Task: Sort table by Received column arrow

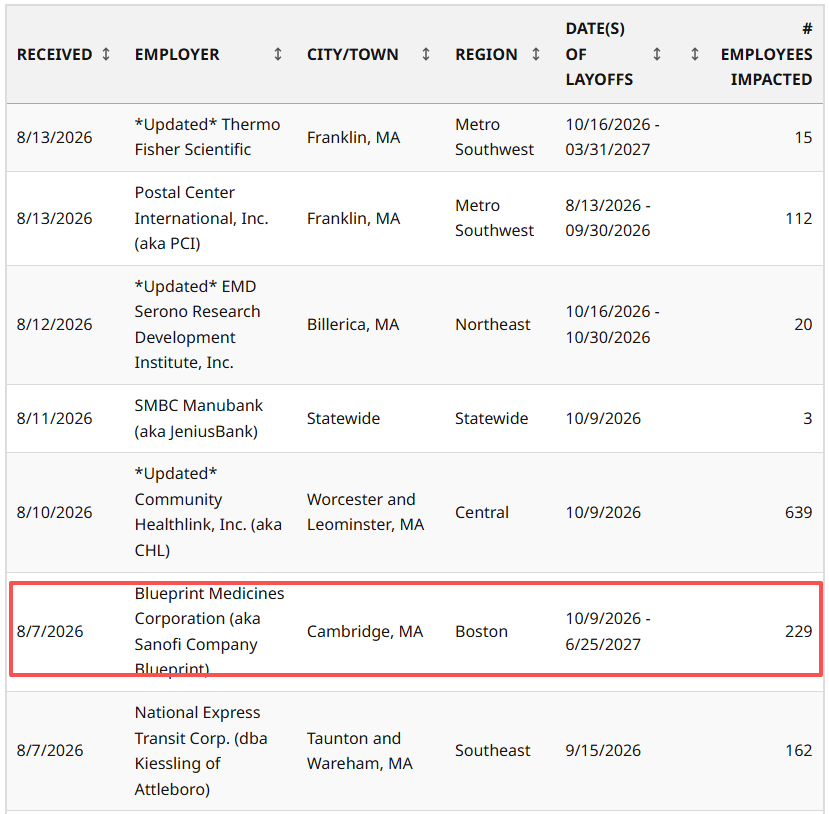Action: [106, 54]
